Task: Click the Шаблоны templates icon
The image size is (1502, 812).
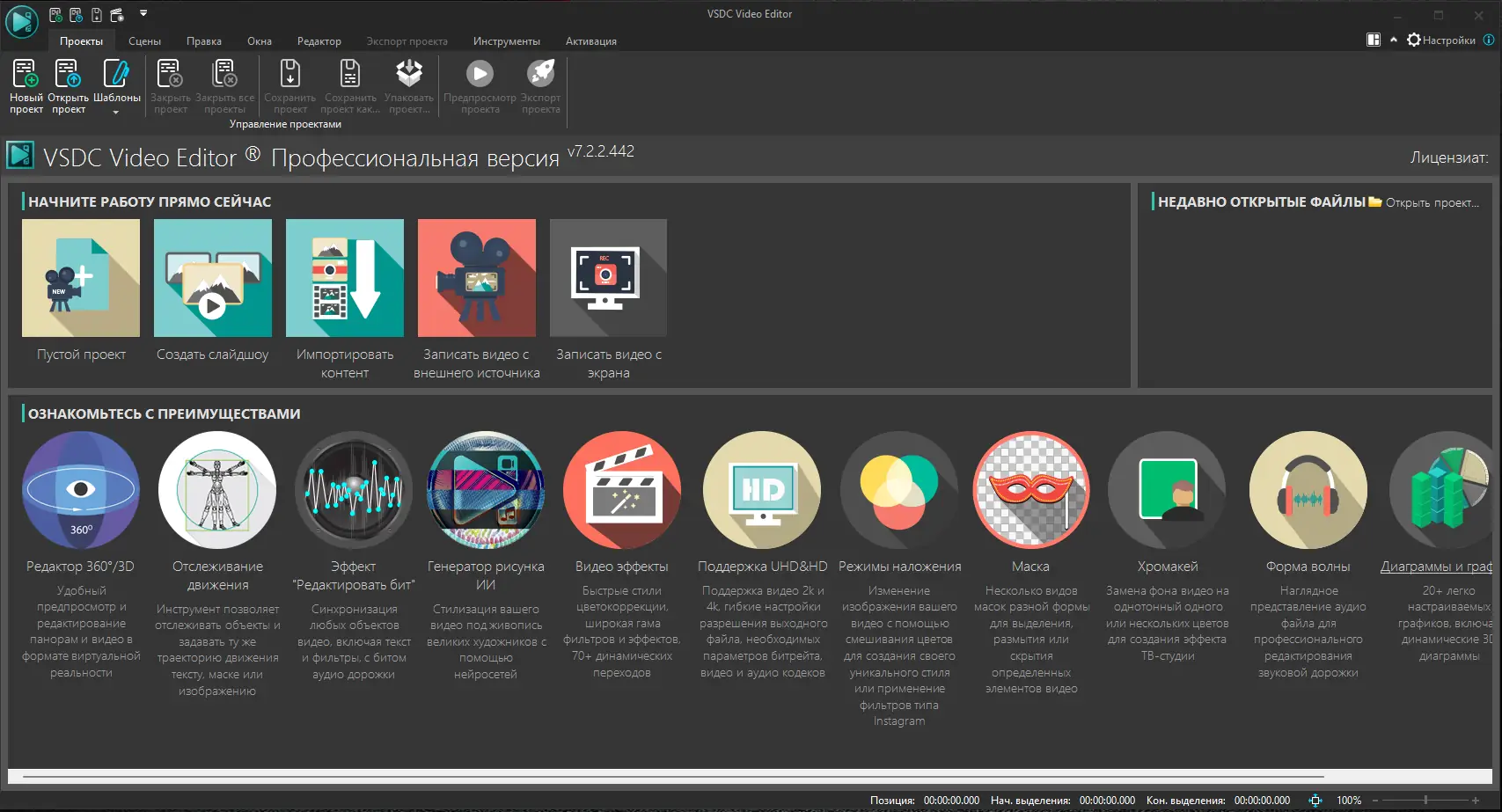Action: 116,73
